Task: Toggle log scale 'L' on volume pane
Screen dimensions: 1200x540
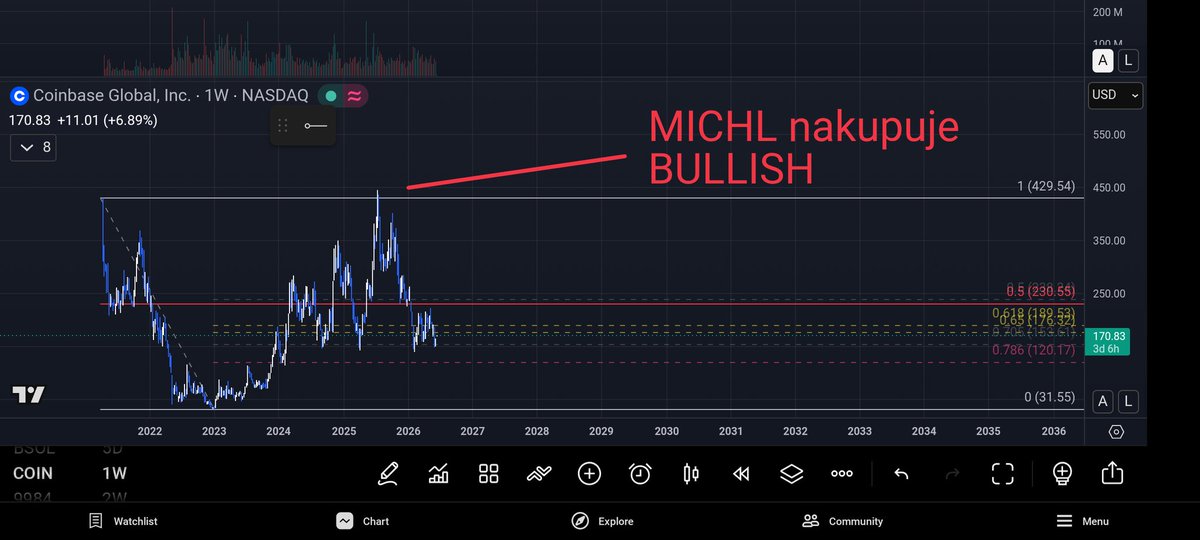Action: [1128, 61]
